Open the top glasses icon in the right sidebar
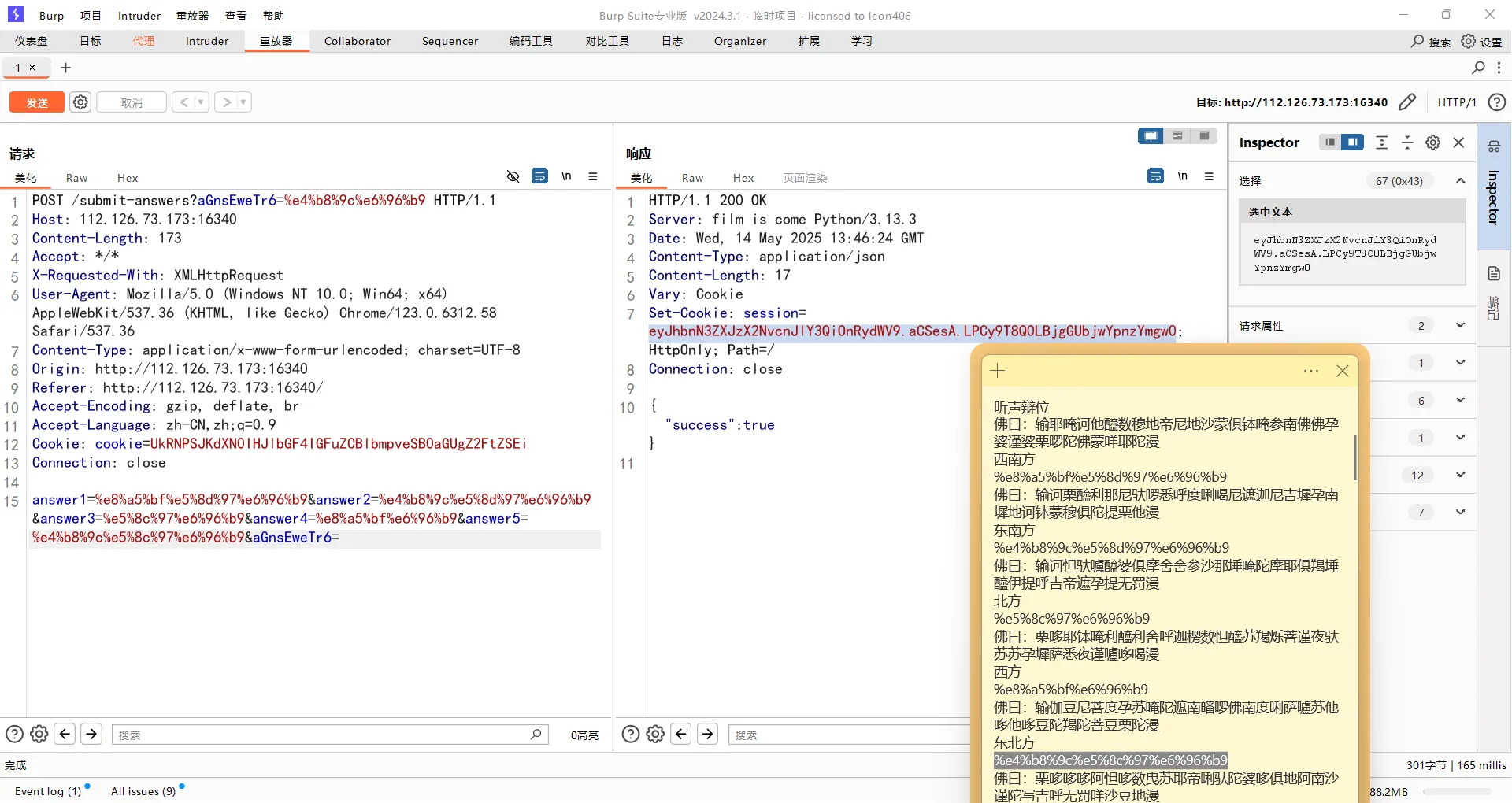Viewport: 1512px width, 803px height. [x=1494, y=146]
